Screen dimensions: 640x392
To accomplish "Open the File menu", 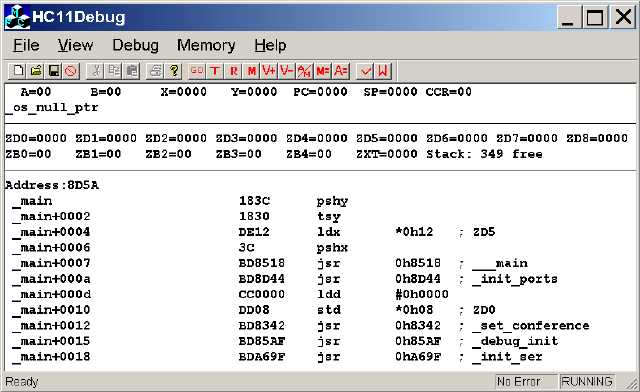I will tap(26, 45).
